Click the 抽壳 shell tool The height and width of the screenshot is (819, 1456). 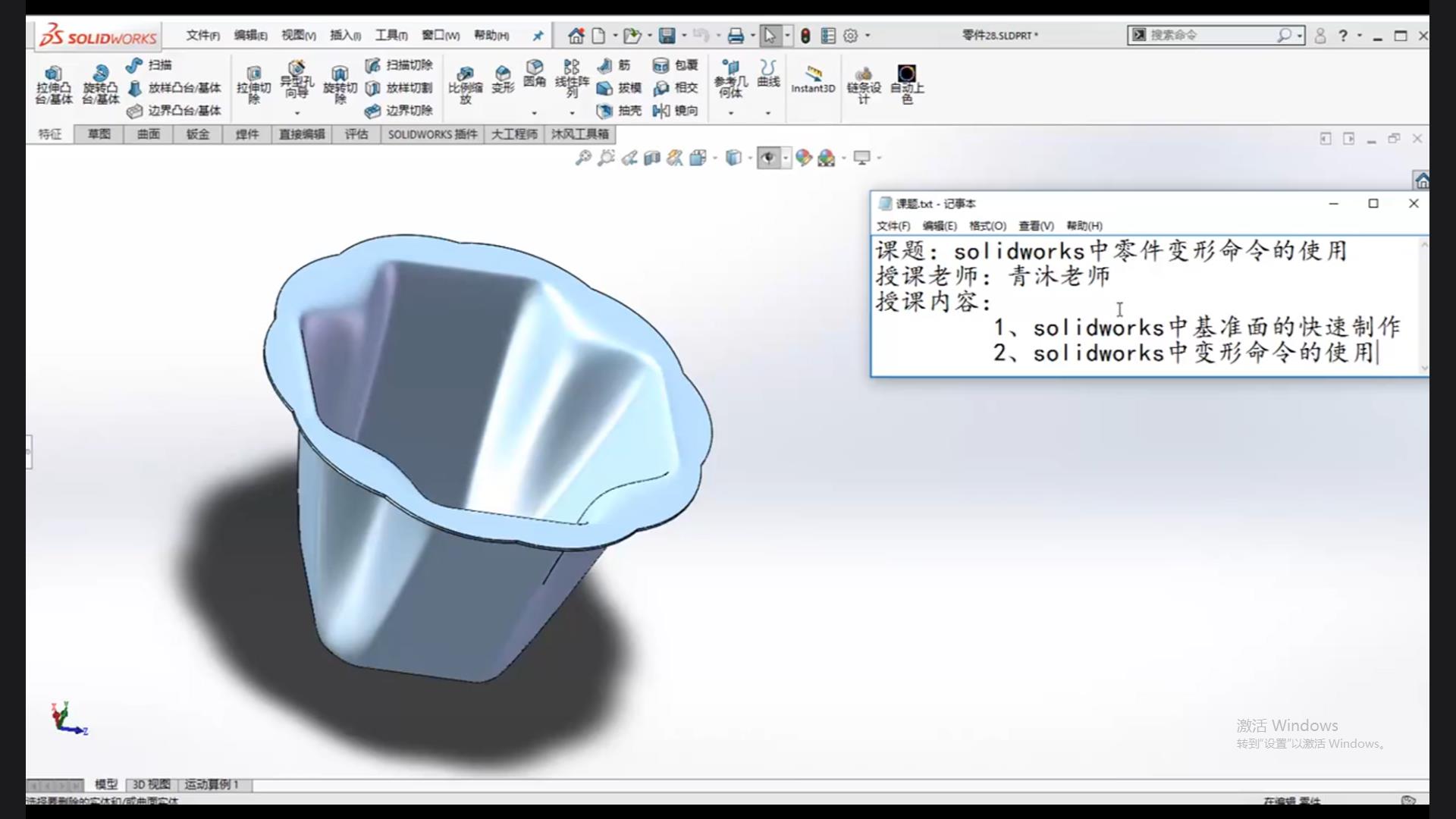tap(620, 111)
